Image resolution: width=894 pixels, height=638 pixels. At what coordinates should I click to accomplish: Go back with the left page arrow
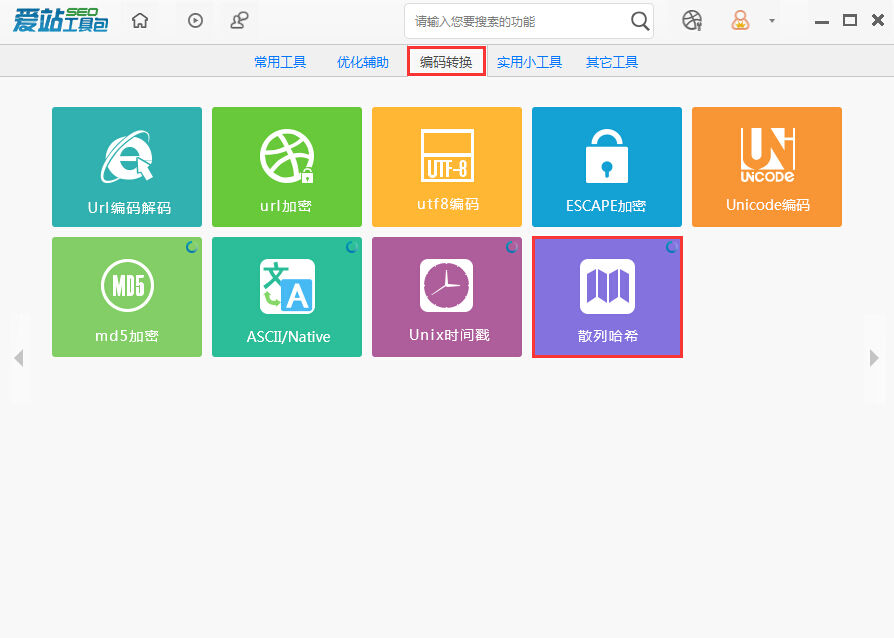(x=18, y=357)
